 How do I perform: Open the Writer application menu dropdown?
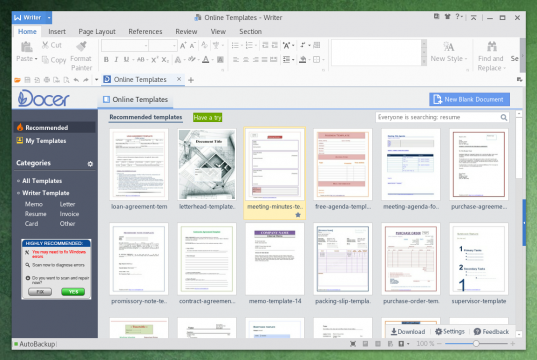coord(49,17)
